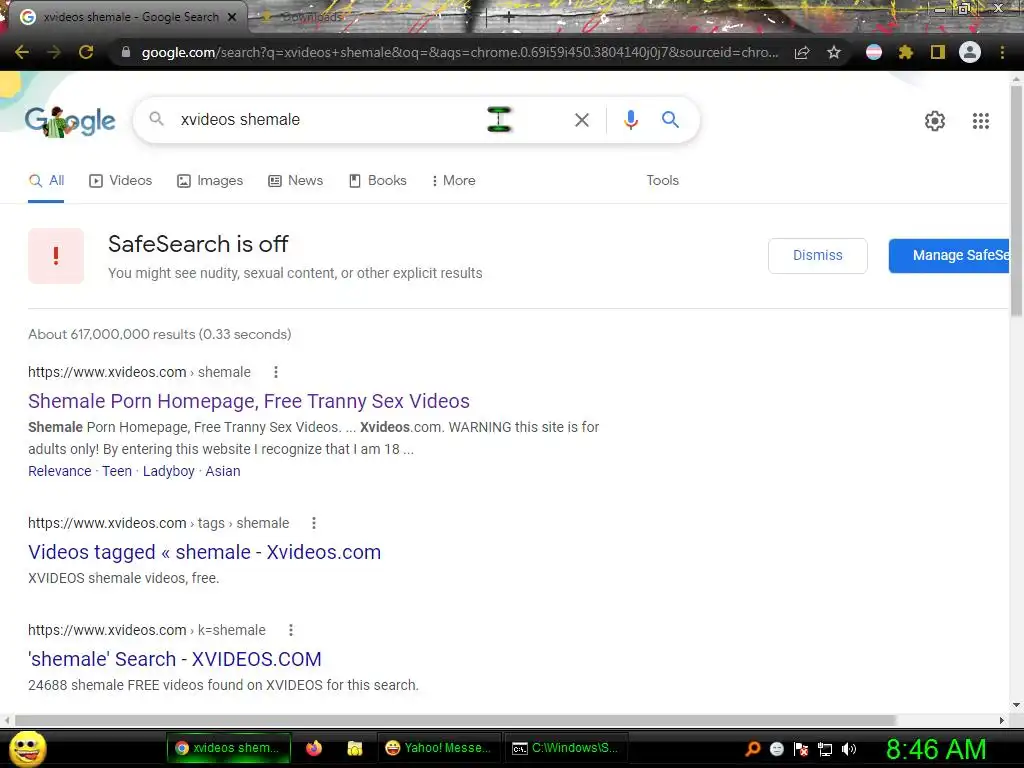Click the address bar URL
Viewport: 1024px width, 768px height.
click(460, 52)
